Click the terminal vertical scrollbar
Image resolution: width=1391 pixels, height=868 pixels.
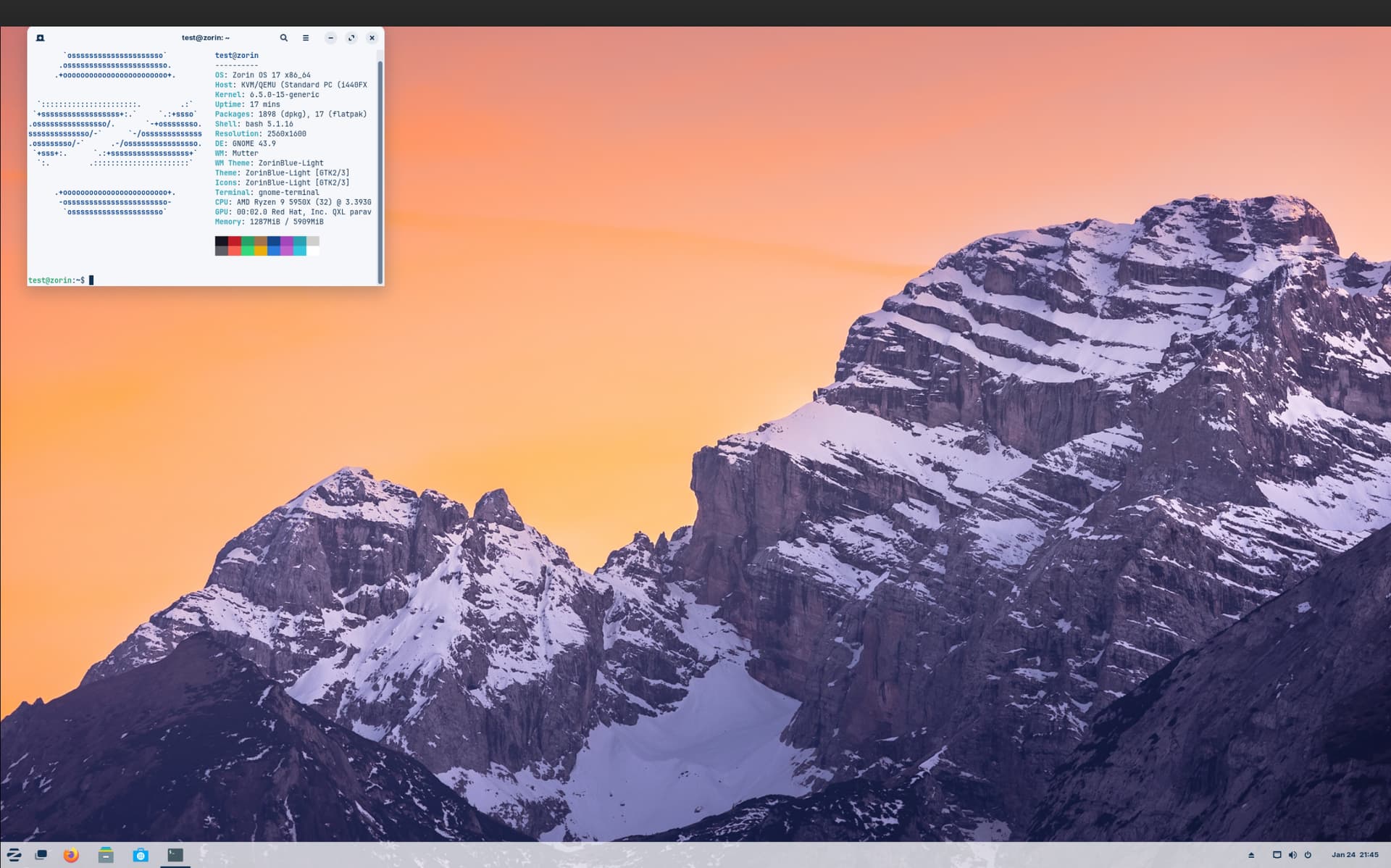point(380,172)
